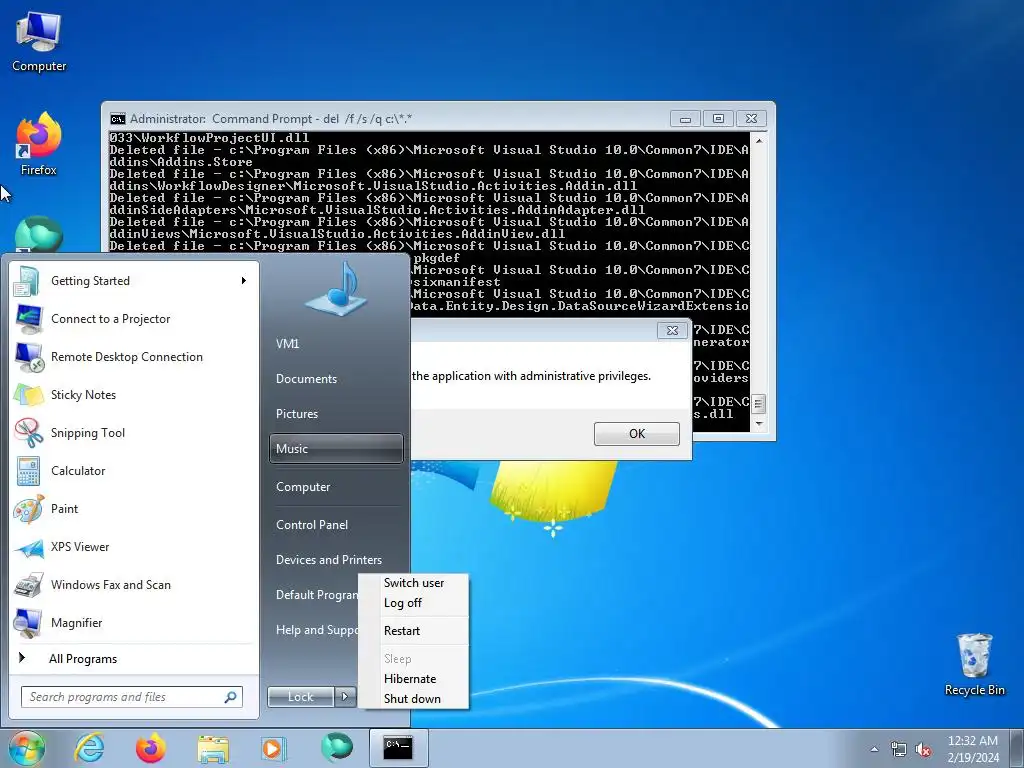Click the muted volume tray icon

pos(923,749)
